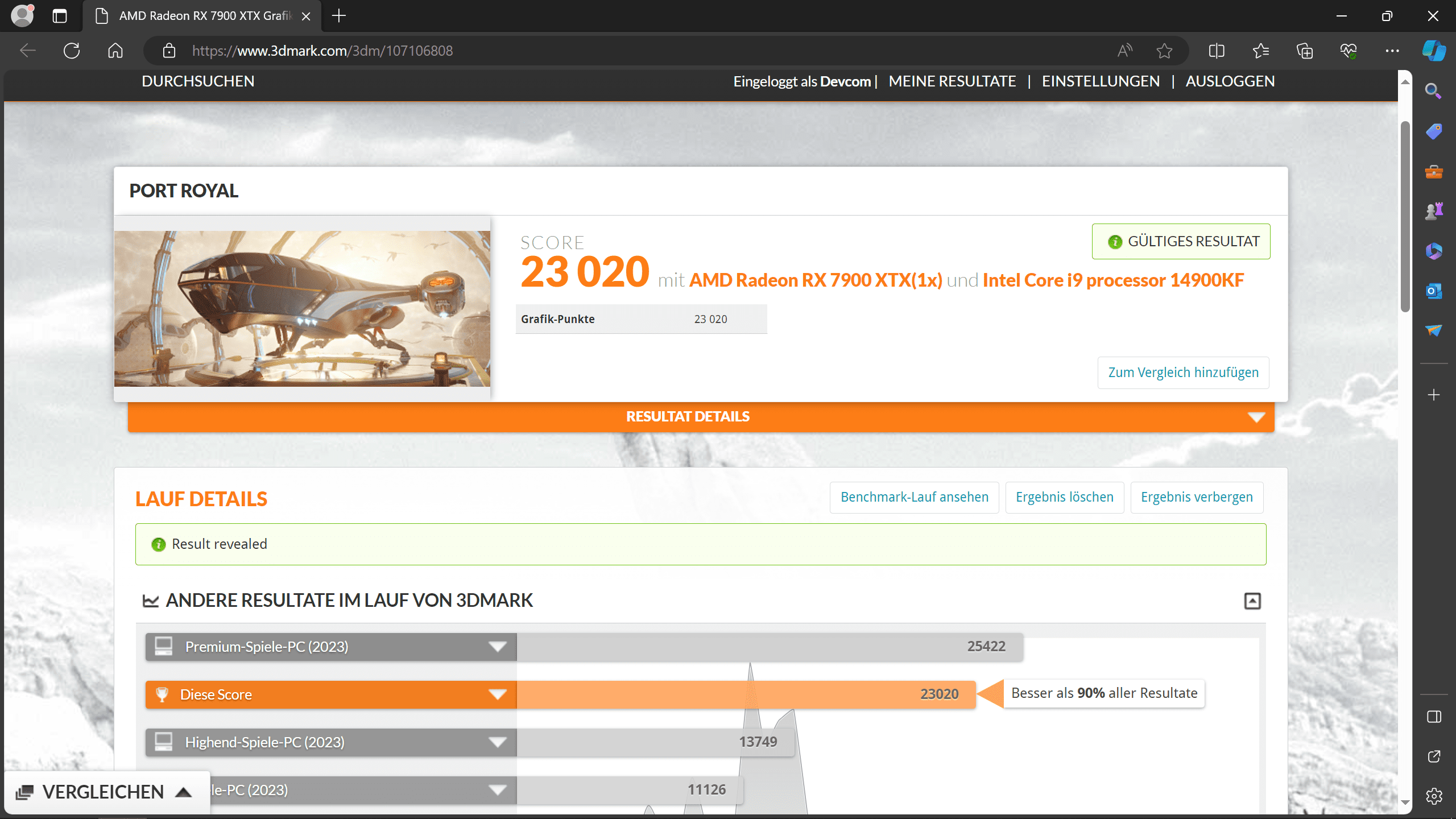
Task: Open the MEINE RESULTATE menu item
Action: click(x=952, y=81)
